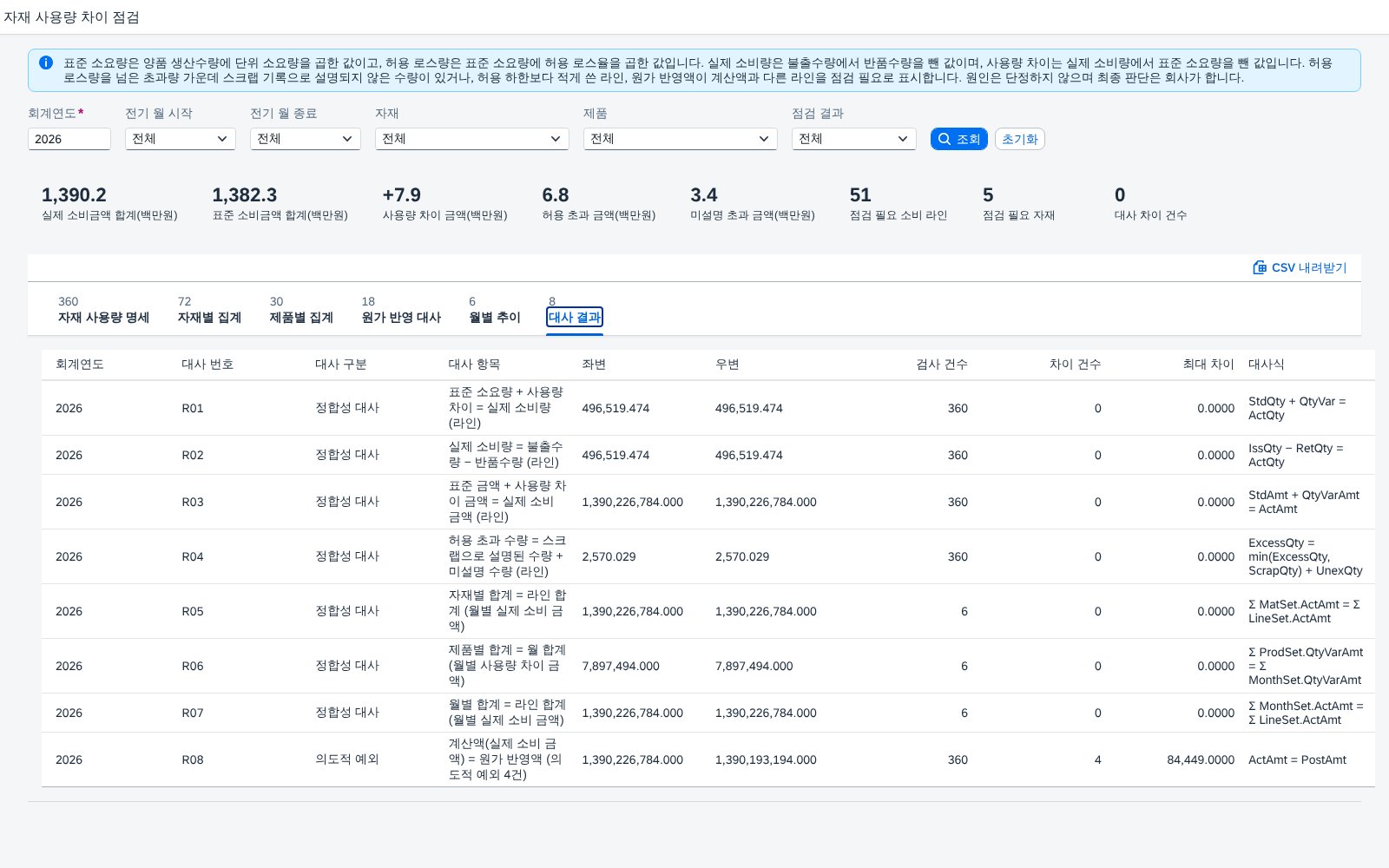Open the 전기 월 종료 dropdown
1389x868 pixels.
(306, 139)
